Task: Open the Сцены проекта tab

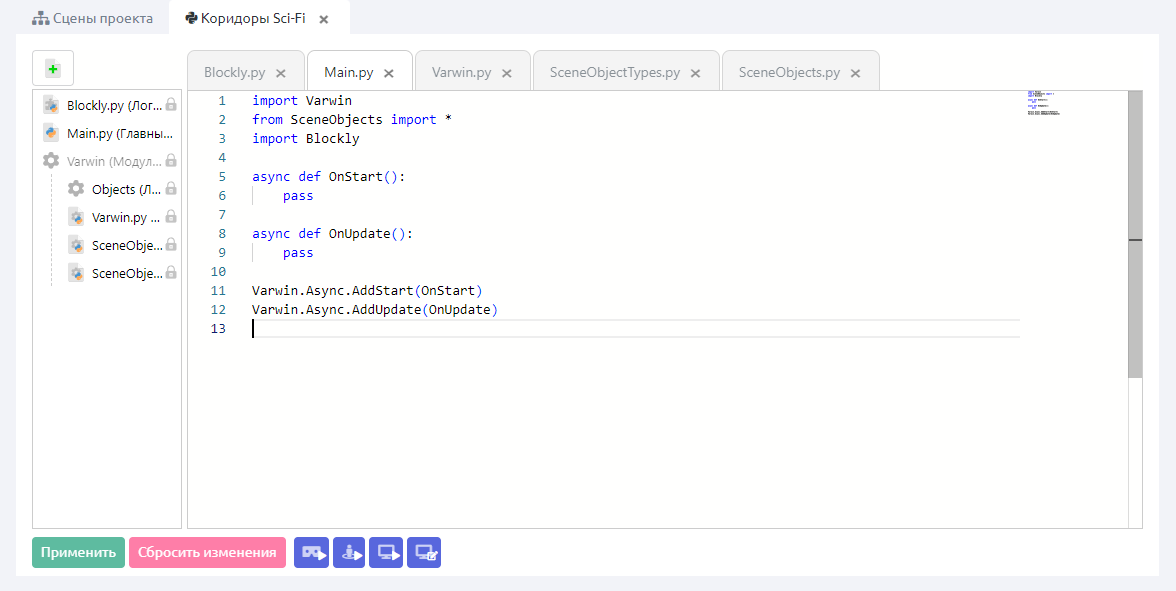Action: (x=93, y=19)
